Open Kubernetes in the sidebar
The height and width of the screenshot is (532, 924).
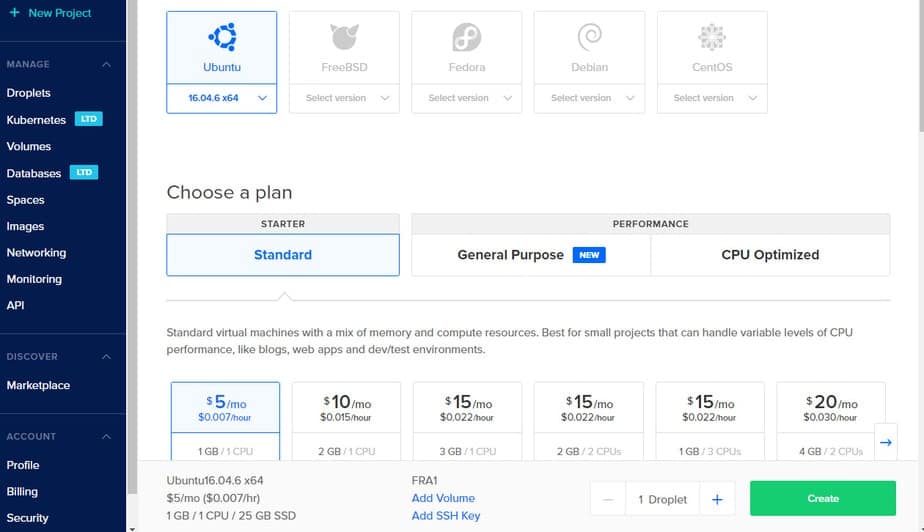tap(36, 120)
